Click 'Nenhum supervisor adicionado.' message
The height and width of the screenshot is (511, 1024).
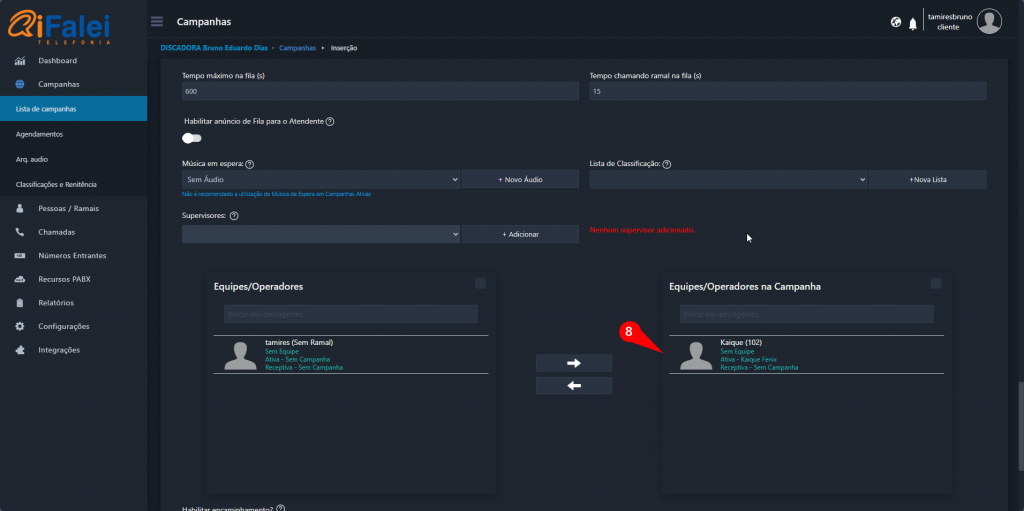click(x=642, y=230)
